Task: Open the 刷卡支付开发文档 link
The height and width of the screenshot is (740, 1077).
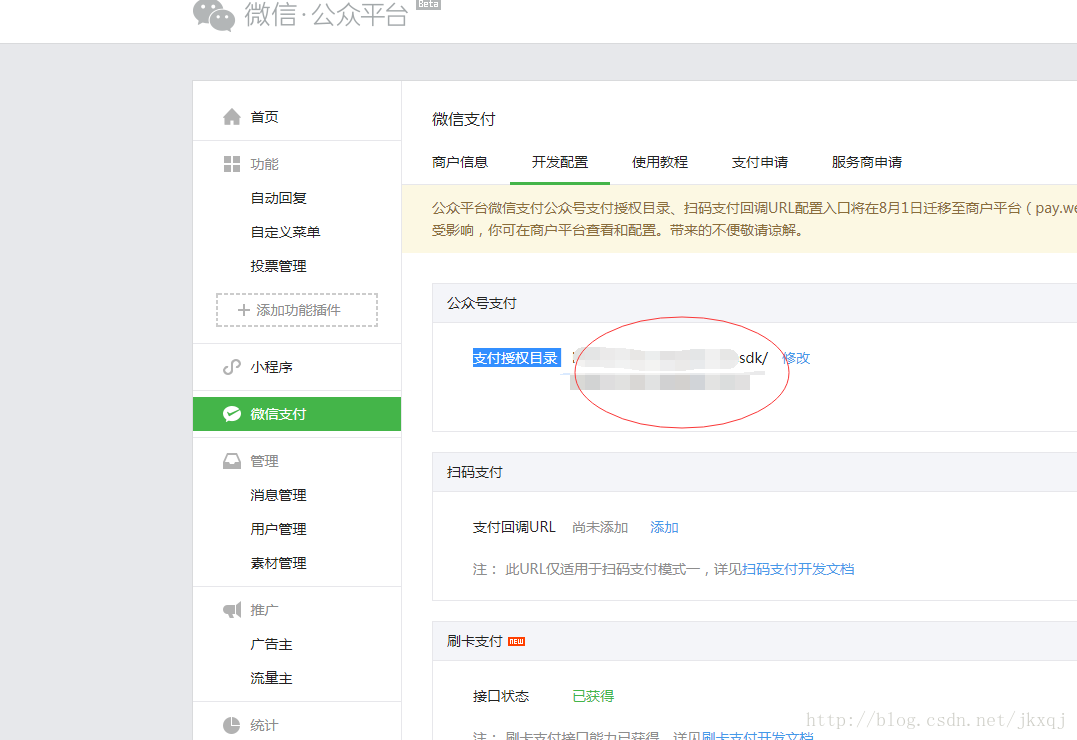Action: (758, 736)
